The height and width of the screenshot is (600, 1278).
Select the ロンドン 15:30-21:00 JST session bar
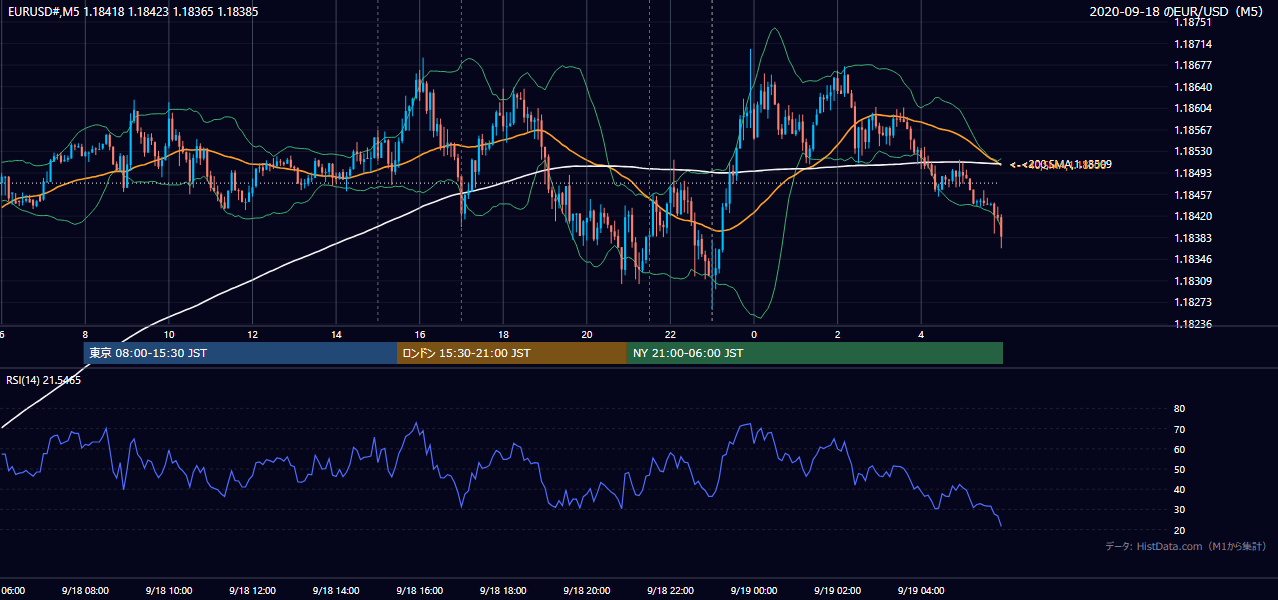pyautogui.click(x=512, y=353)
